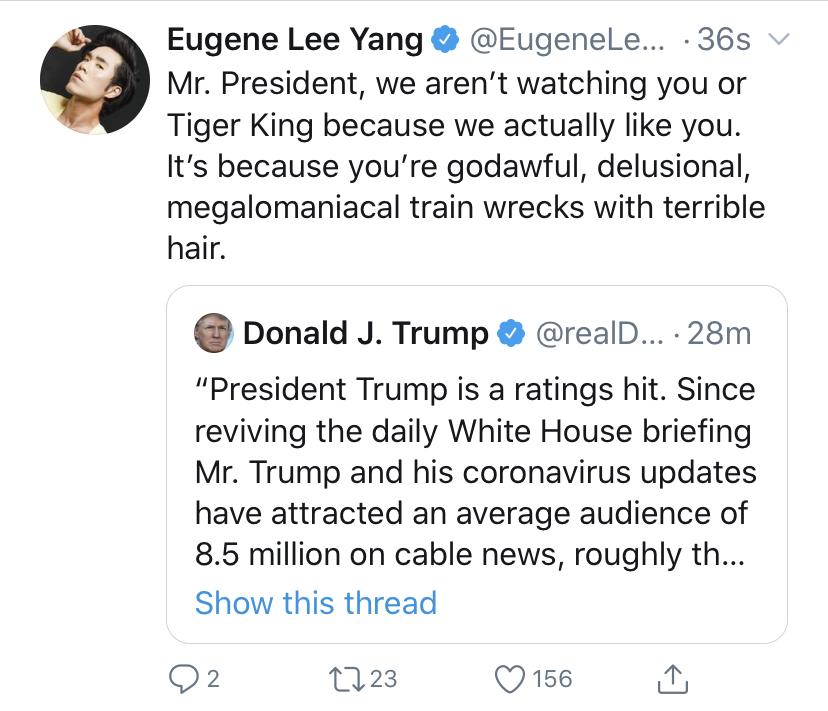Open Eugene Lee Yang's profile picture

click(x=95, y=80)
